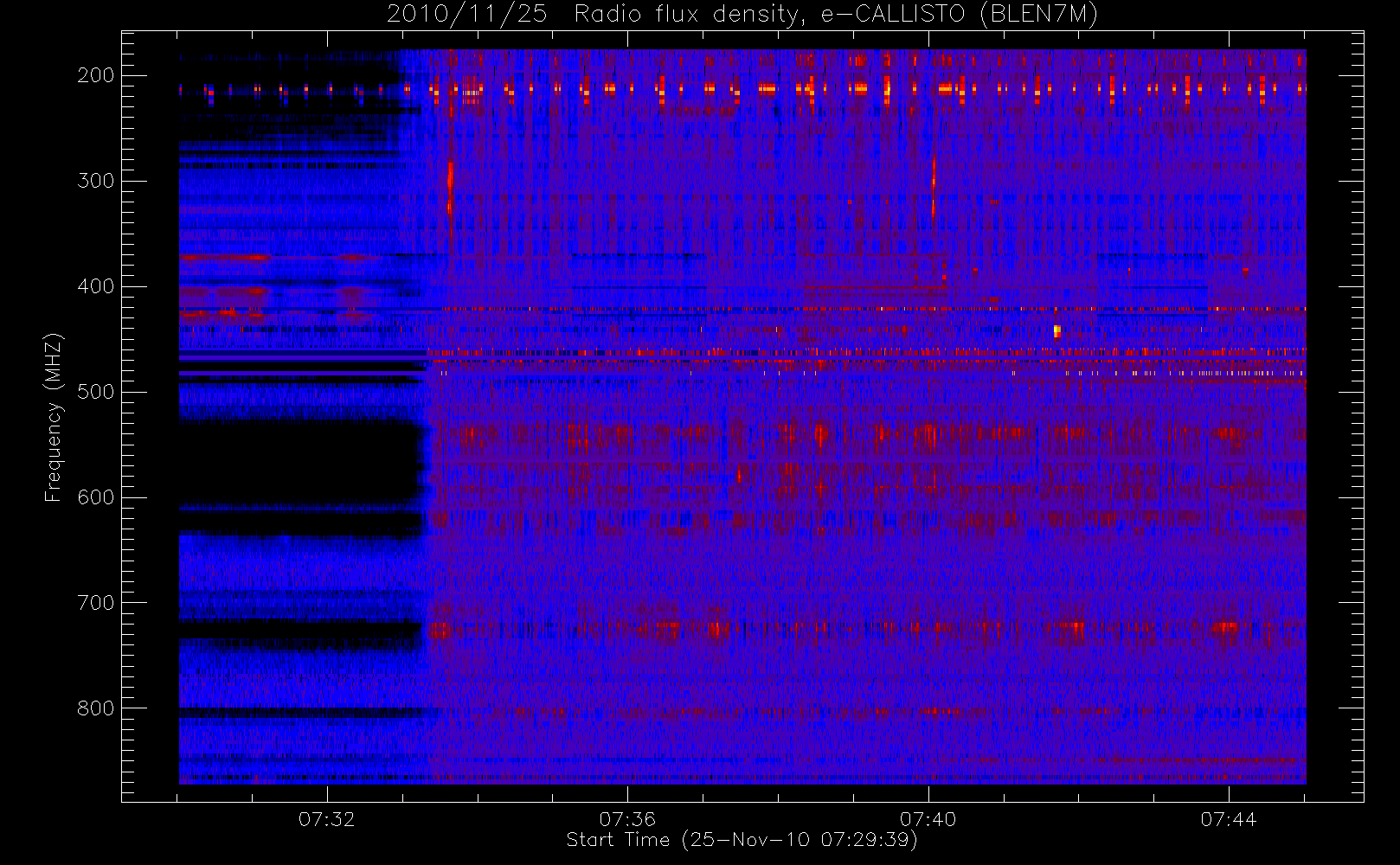Select the 800 MHz frequency axis label
1400x865 pixels.
pos(95,708)
